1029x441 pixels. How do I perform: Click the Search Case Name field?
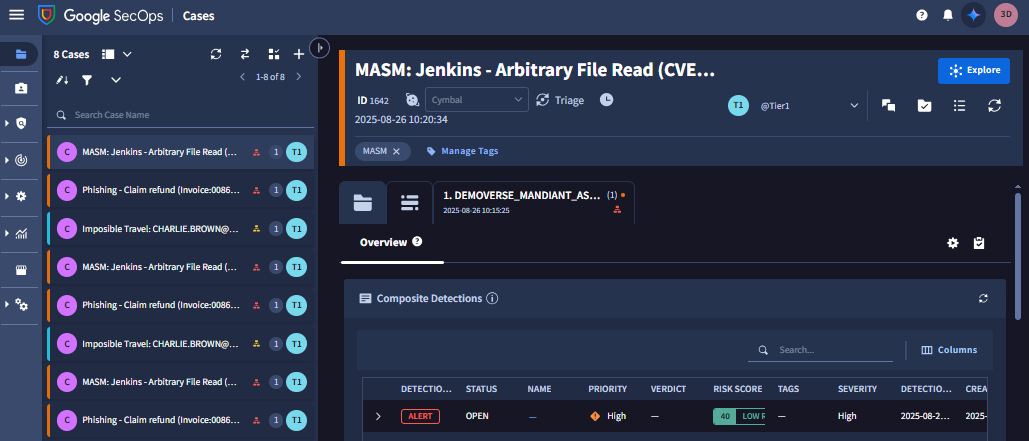[180, 115]
